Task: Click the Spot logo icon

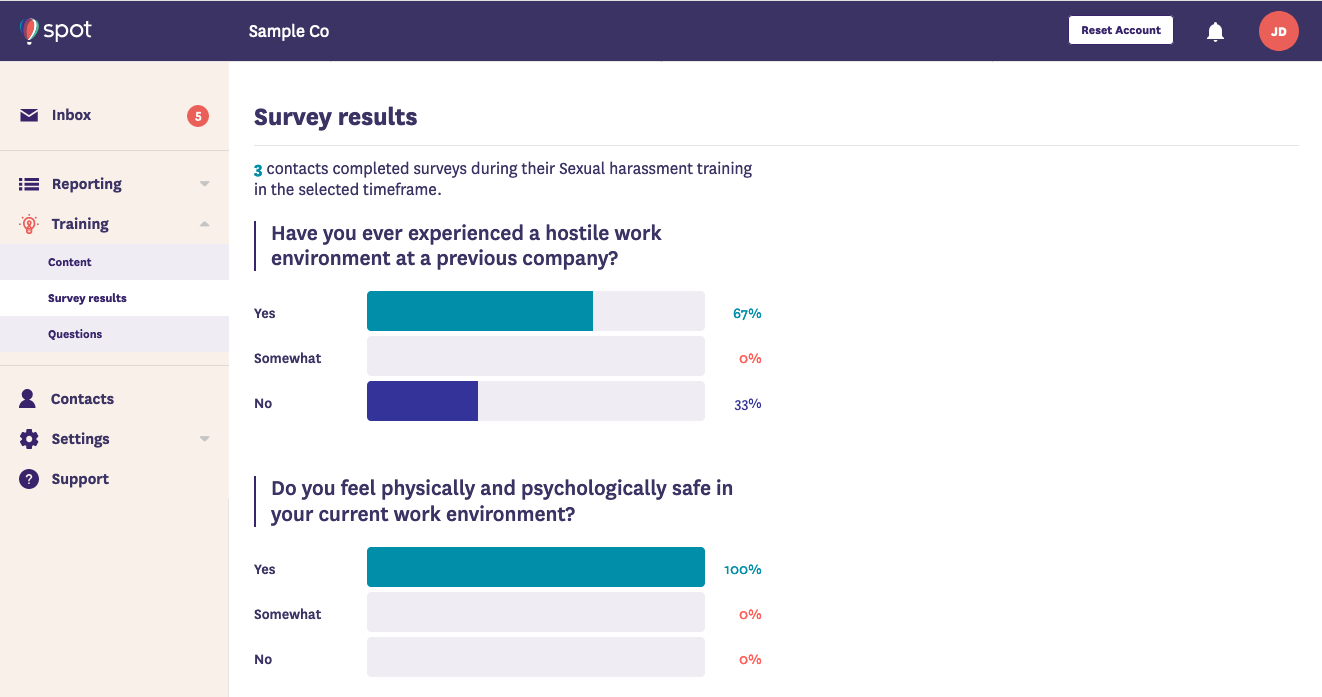Action: tap(29, 31)
